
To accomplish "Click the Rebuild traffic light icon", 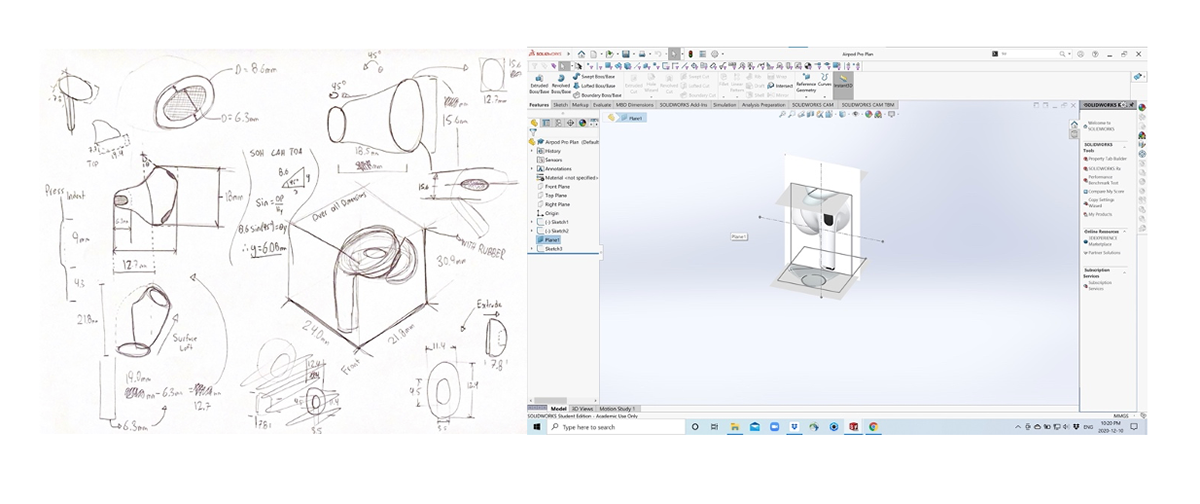I will (690, 54).
